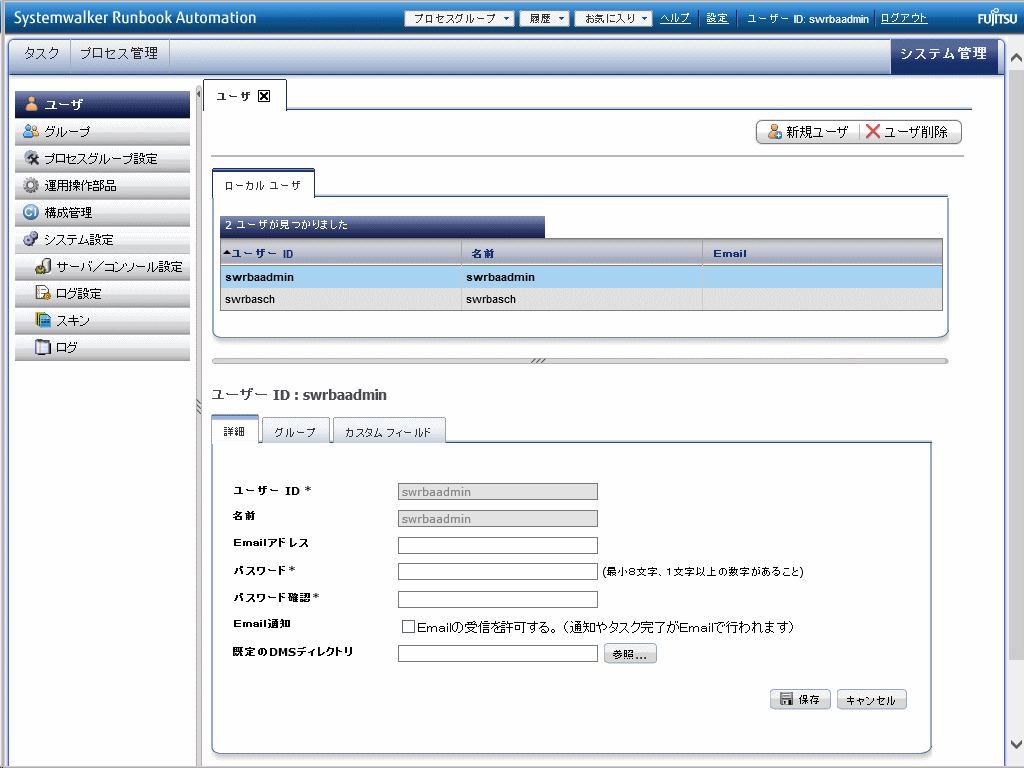This screenshot has height=768, width=1024.
Task: Click the ログアウト link
Action: (904, 18)
